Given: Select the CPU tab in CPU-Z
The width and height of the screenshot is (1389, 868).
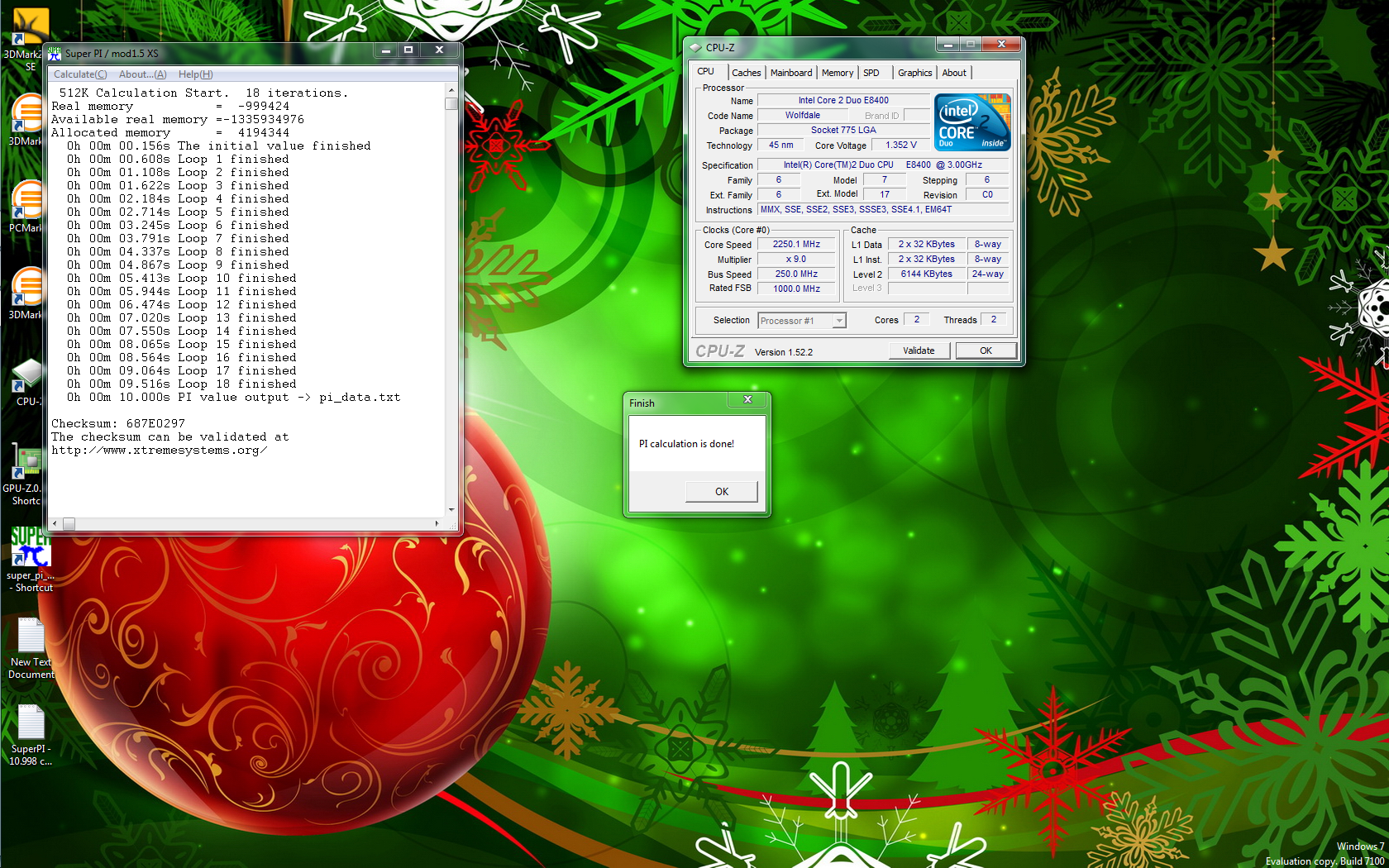Looking at the screenshot, I should coord(706,72).
